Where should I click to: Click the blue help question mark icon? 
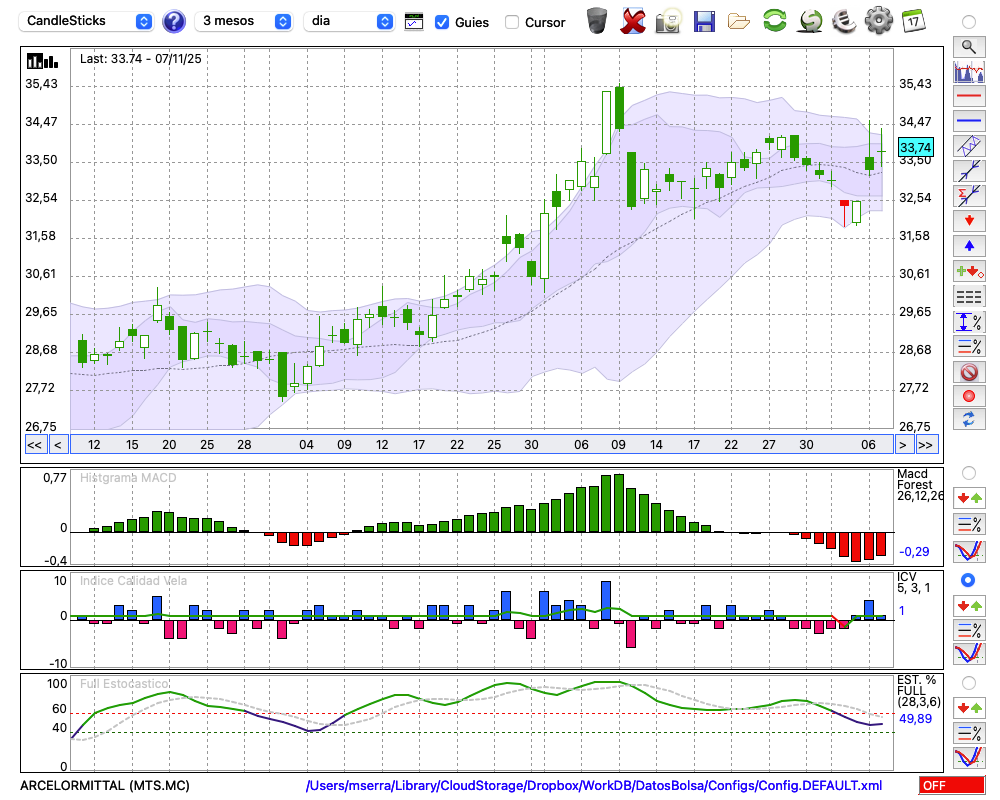click(174, 21)
